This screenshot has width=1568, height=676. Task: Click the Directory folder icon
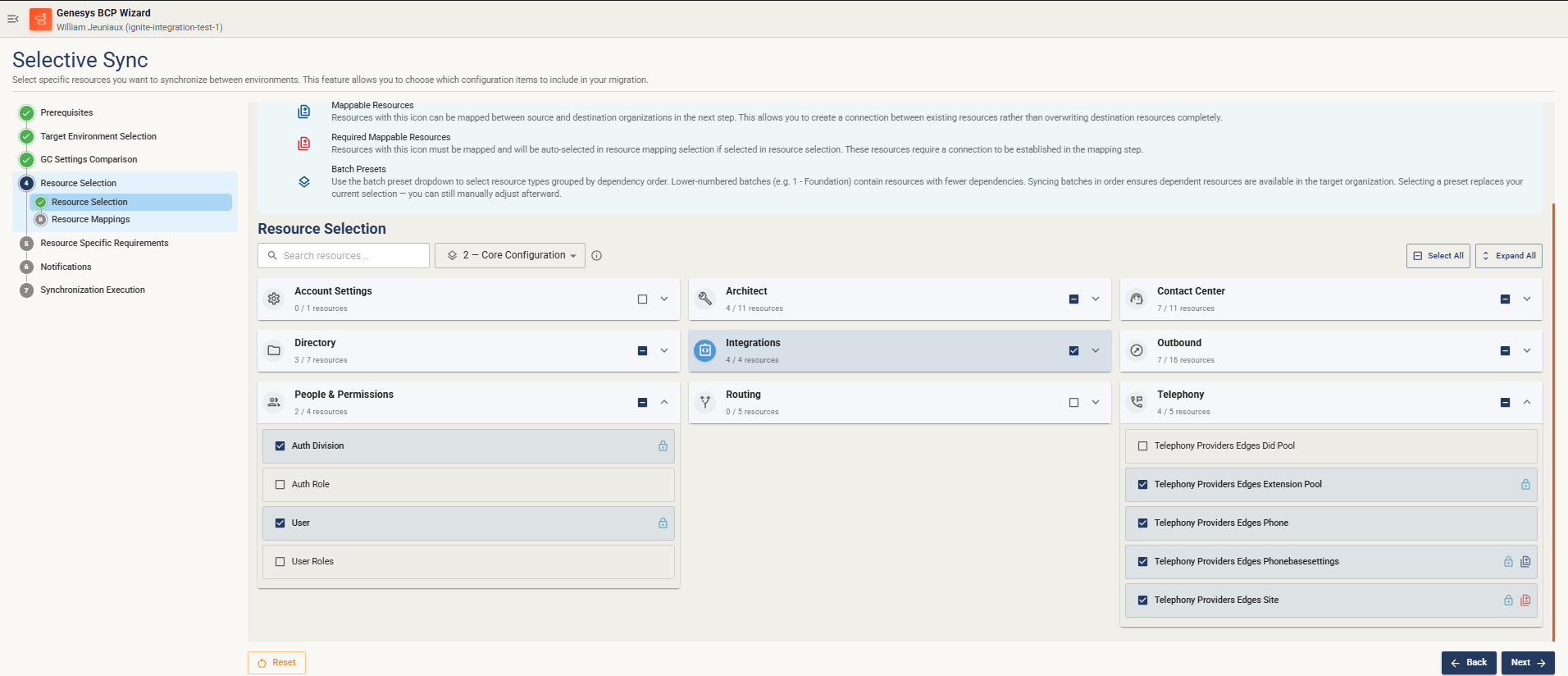[274, 351]
